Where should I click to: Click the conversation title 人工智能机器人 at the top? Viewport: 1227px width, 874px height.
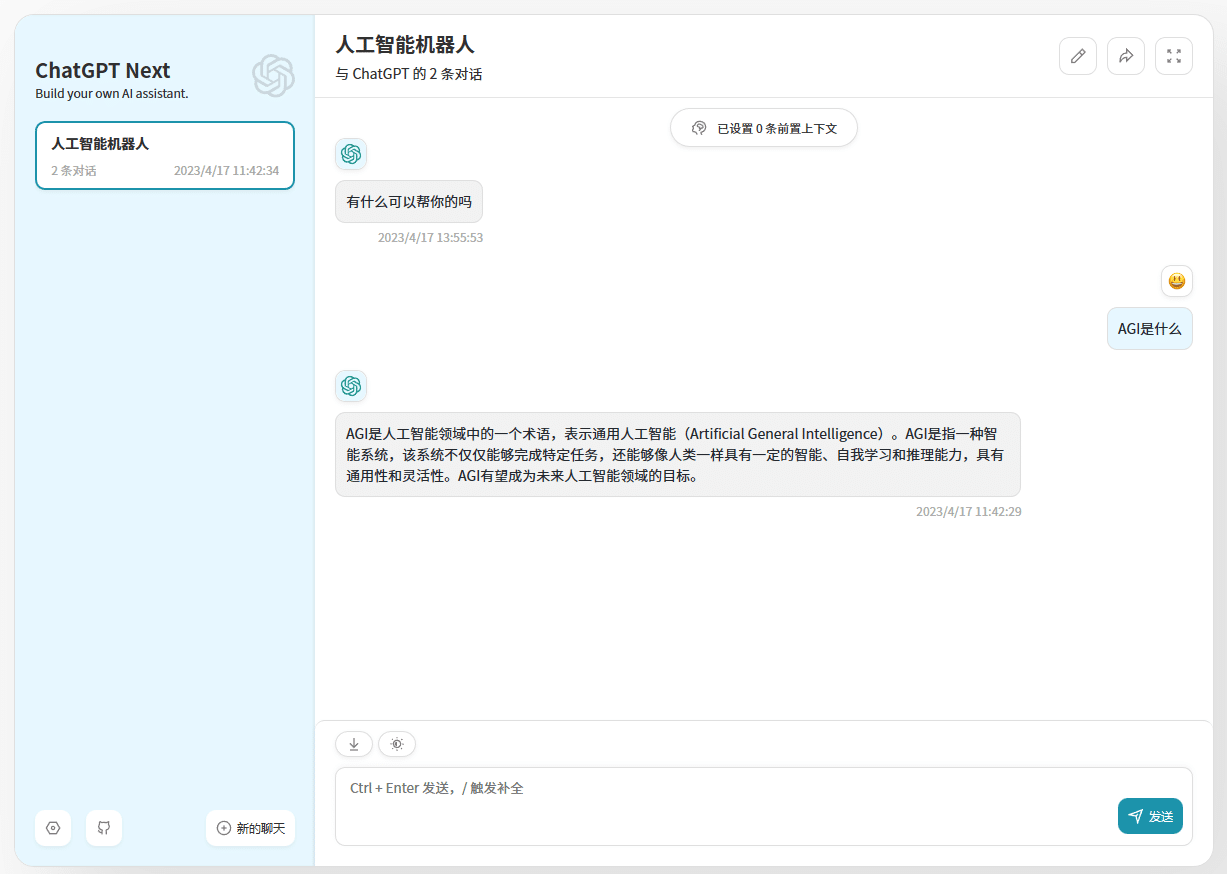pyautogui.click(x=404, y=45)
